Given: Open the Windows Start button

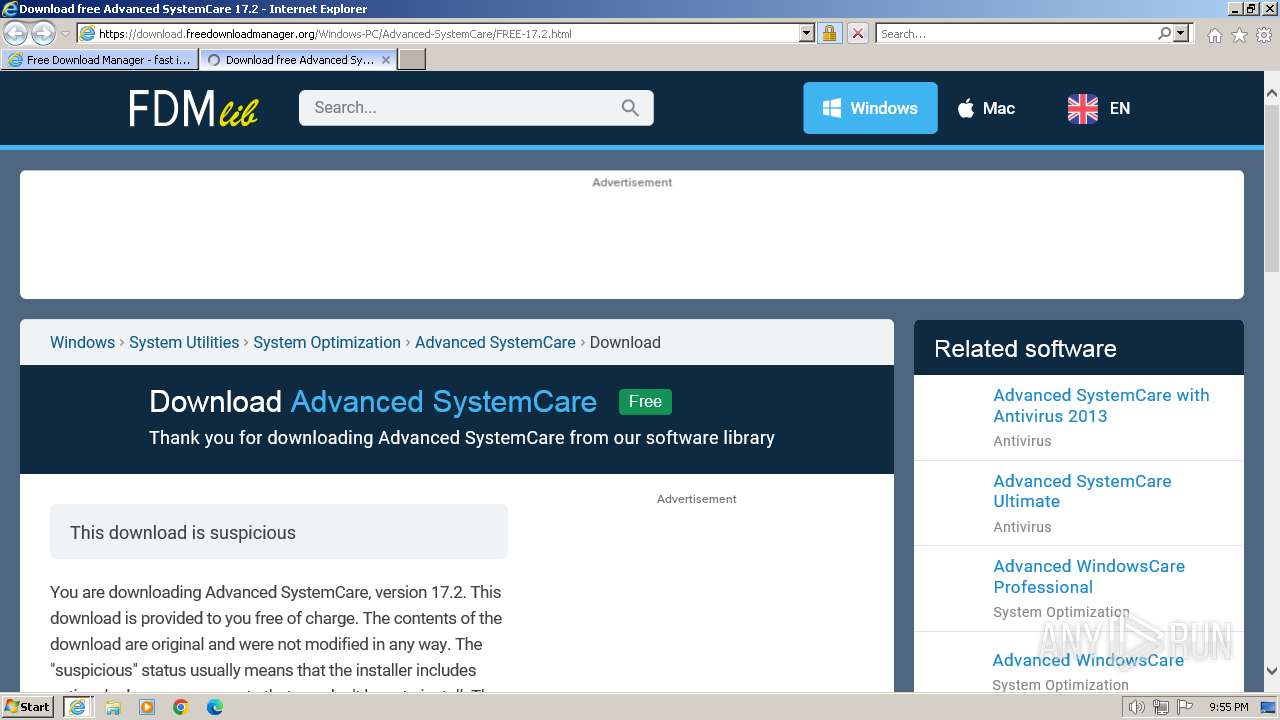Looking at the screenshot, I should (28, 706).
